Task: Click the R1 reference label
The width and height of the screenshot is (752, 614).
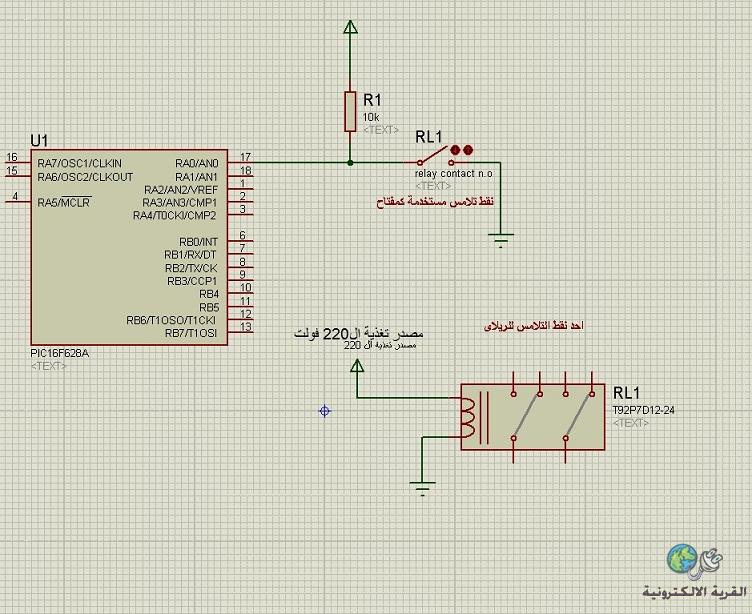Action: pos(373,100)
